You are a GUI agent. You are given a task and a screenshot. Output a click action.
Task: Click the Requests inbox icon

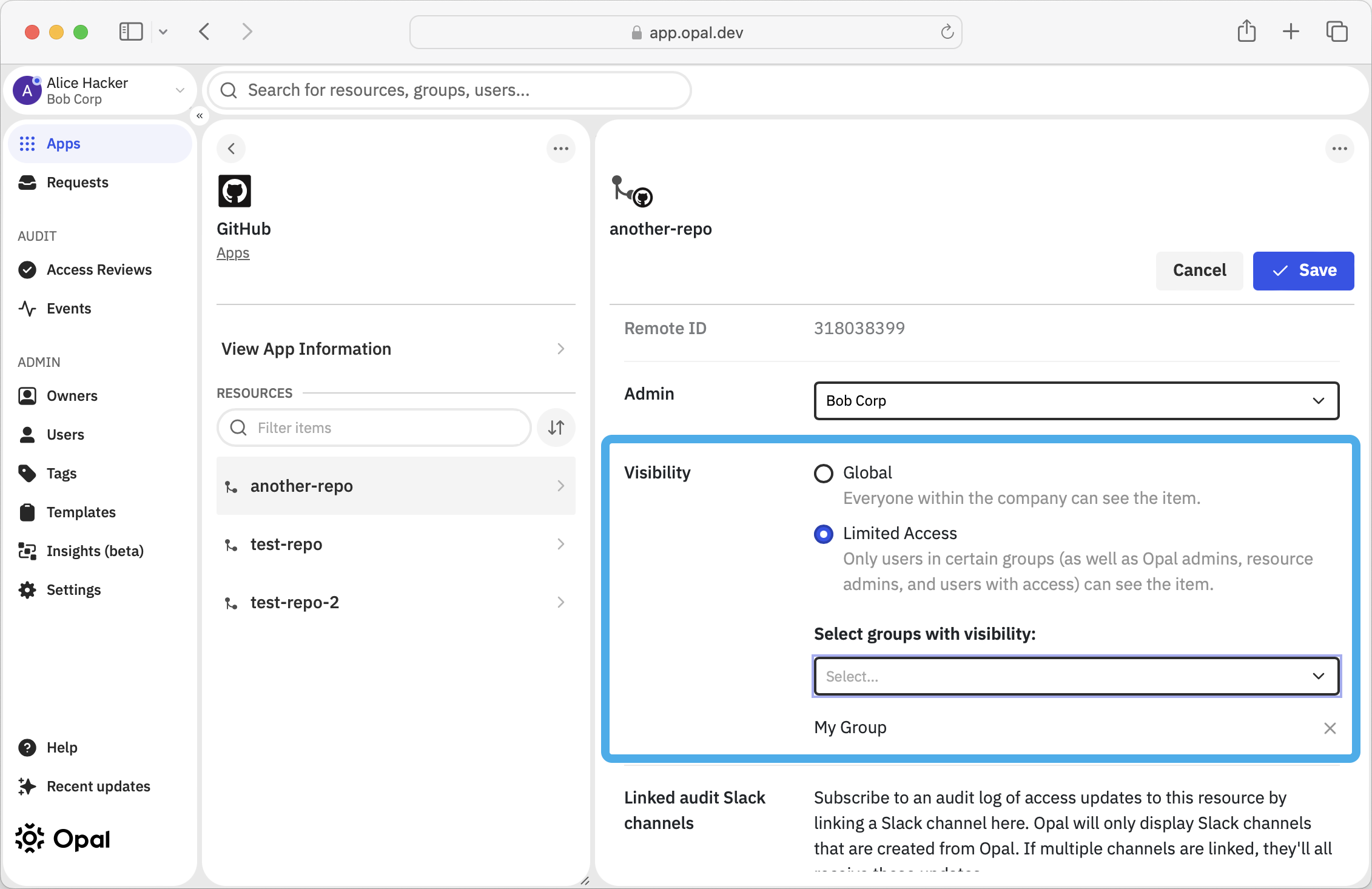(27, 183)
